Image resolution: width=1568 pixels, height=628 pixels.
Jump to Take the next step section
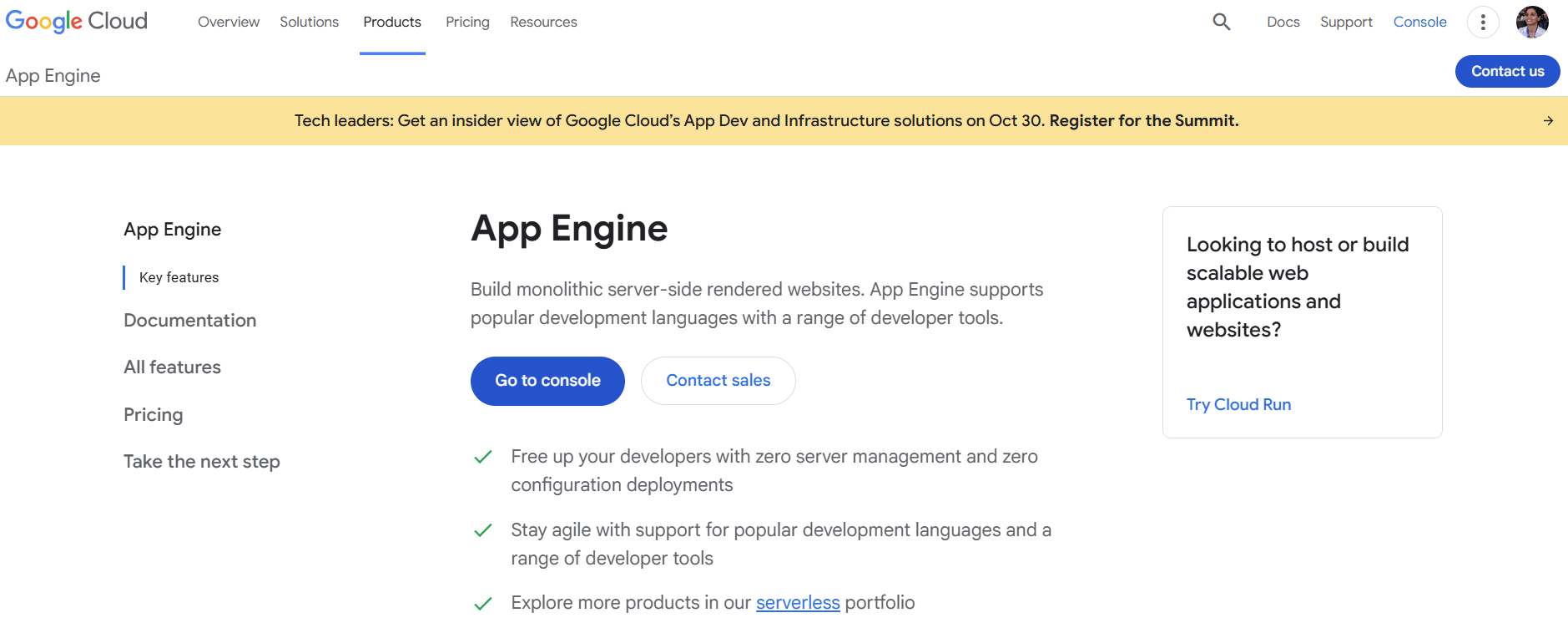coord(202,462)
